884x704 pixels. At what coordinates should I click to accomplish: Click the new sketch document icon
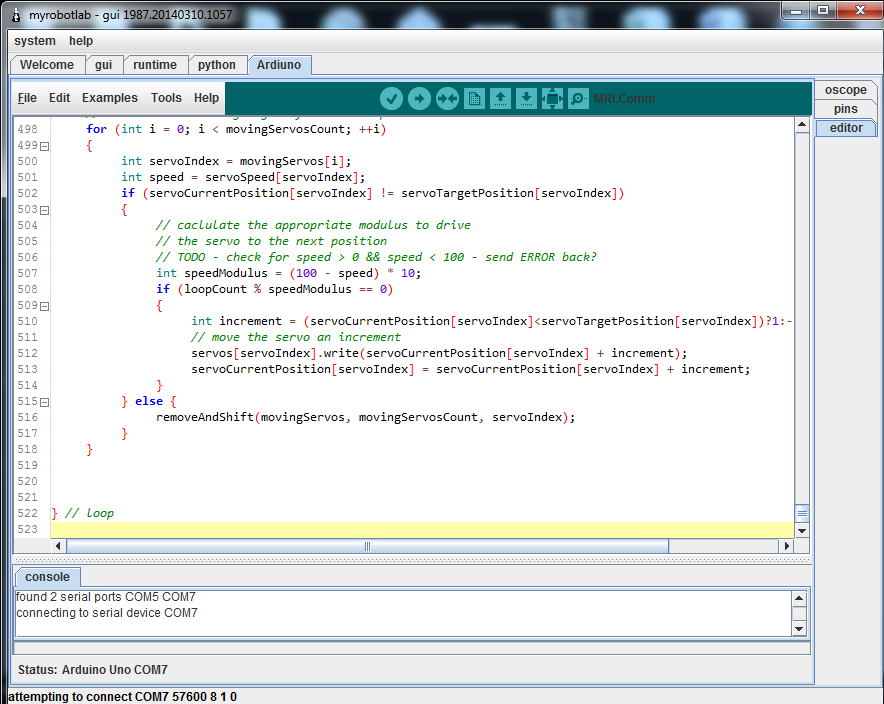[473, 98]
